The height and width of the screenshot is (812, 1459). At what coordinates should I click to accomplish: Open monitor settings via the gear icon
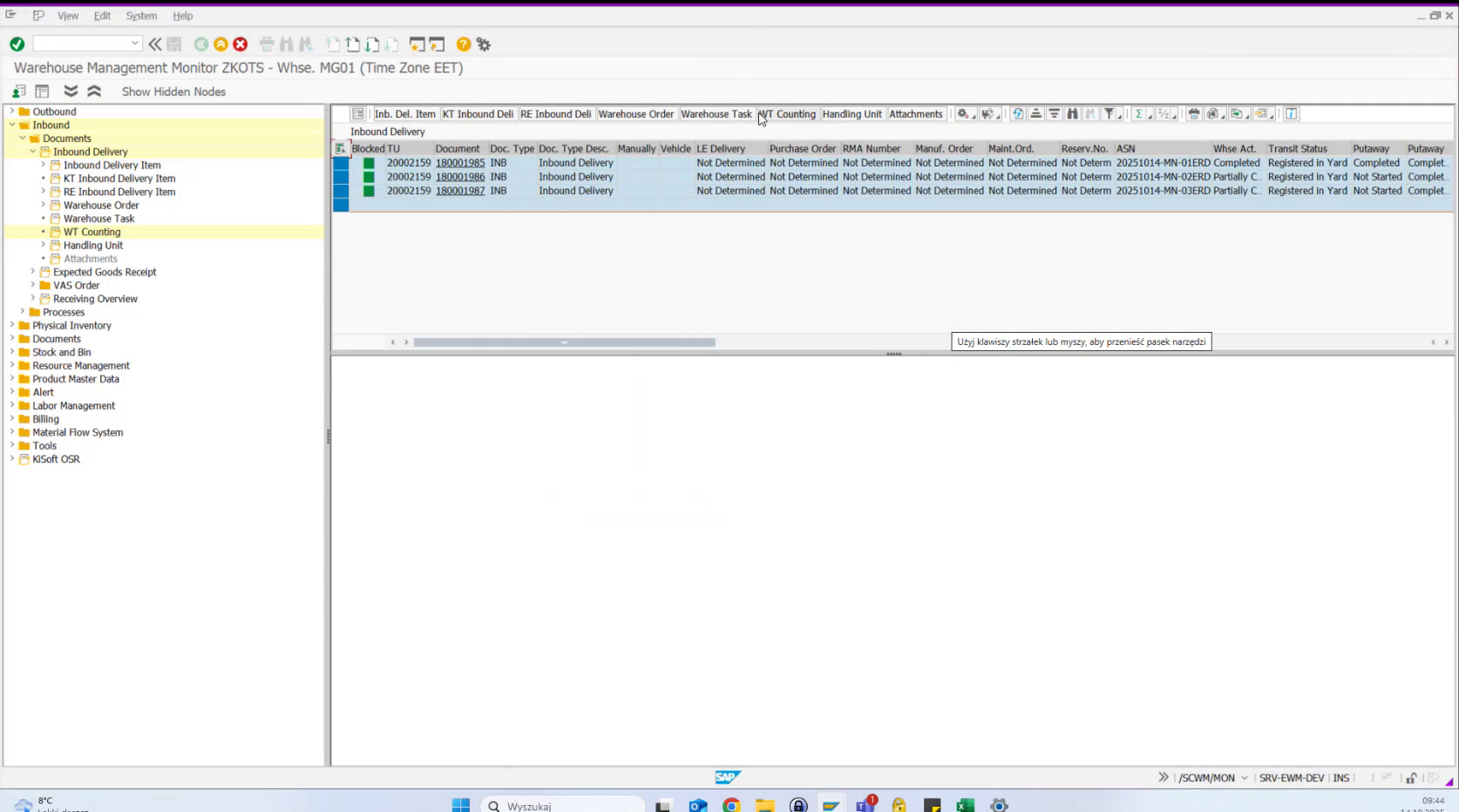click(961, 113)
